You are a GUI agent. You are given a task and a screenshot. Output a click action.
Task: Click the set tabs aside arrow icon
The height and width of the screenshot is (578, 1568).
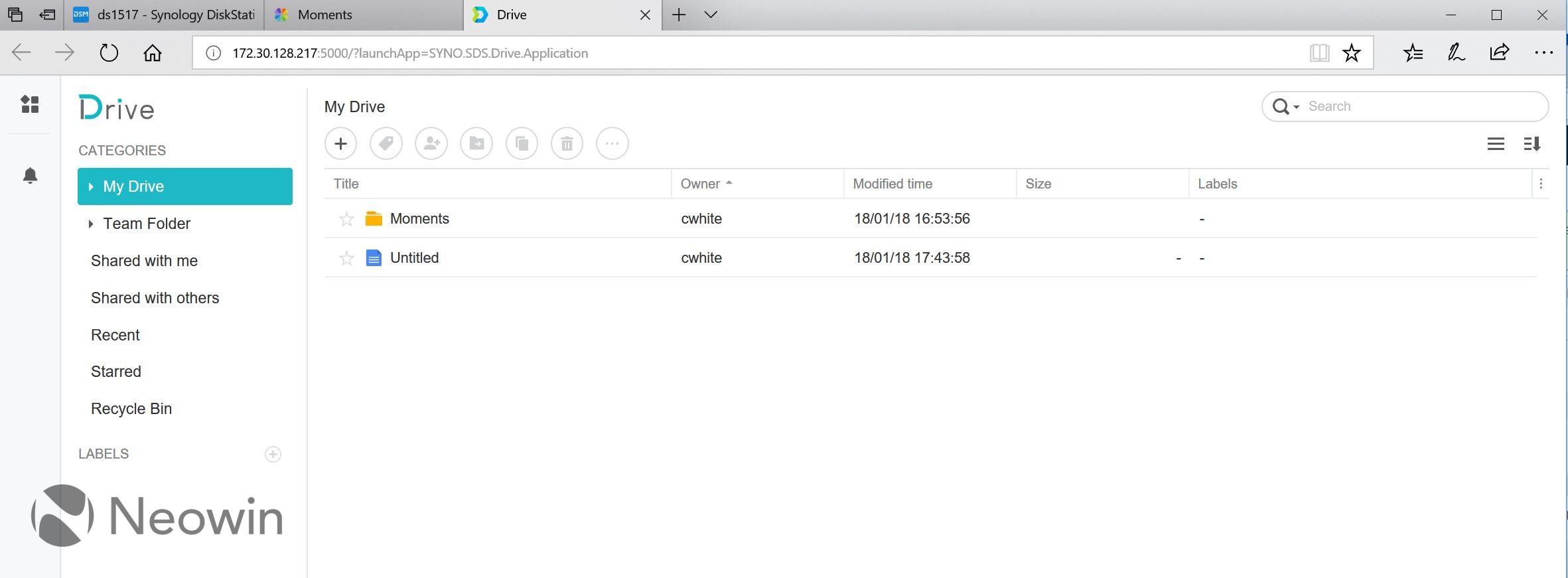pos(48,15)
